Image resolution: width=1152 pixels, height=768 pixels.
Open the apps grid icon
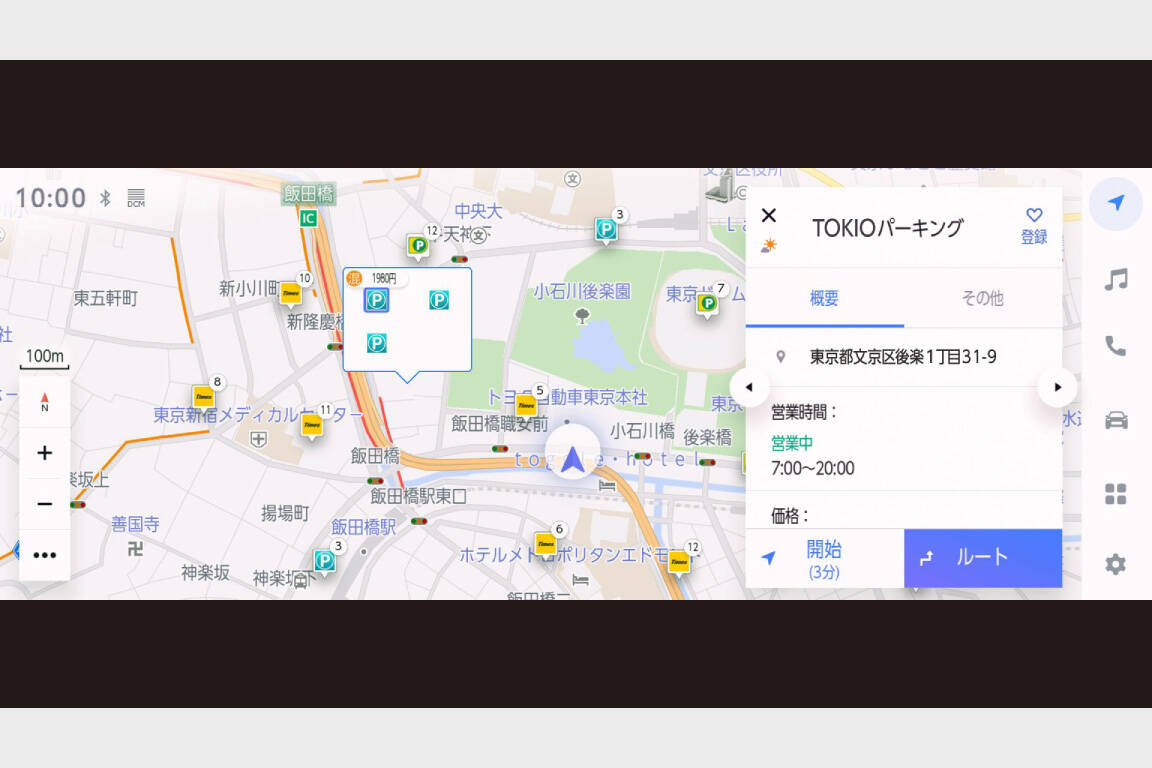[x=1116, y=493]
